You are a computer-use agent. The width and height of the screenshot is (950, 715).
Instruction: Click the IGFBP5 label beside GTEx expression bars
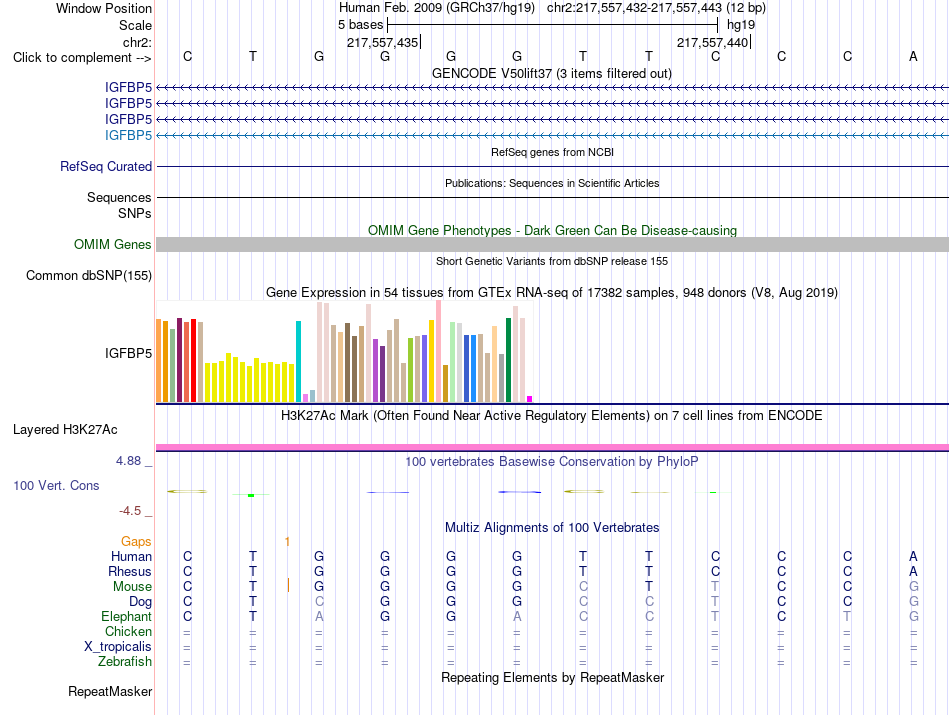click(128, 353)
